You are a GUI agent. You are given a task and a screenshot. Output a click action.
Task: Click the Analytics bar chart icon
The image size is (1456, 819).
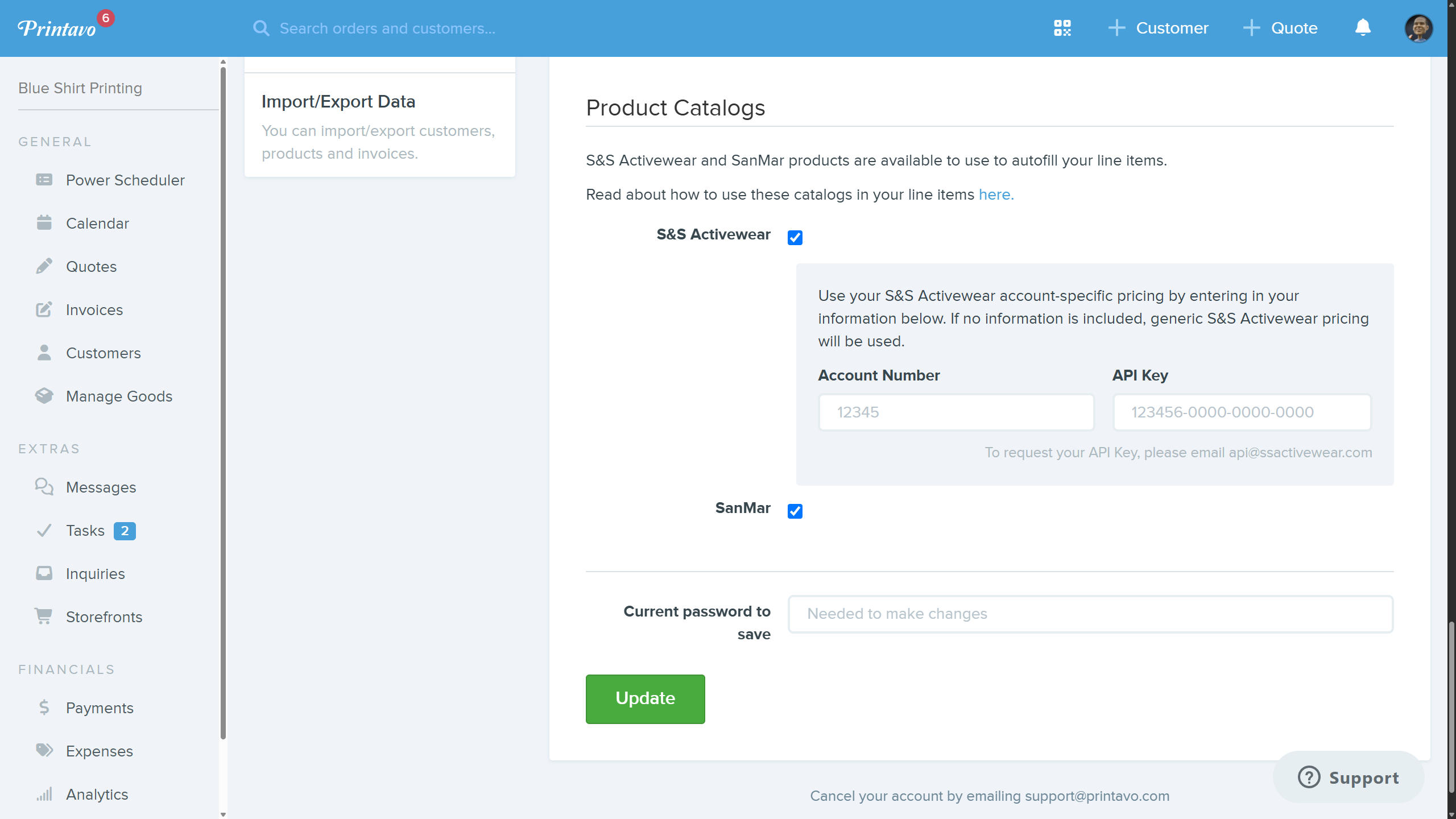pyautogui.click(x=44, y=794)
